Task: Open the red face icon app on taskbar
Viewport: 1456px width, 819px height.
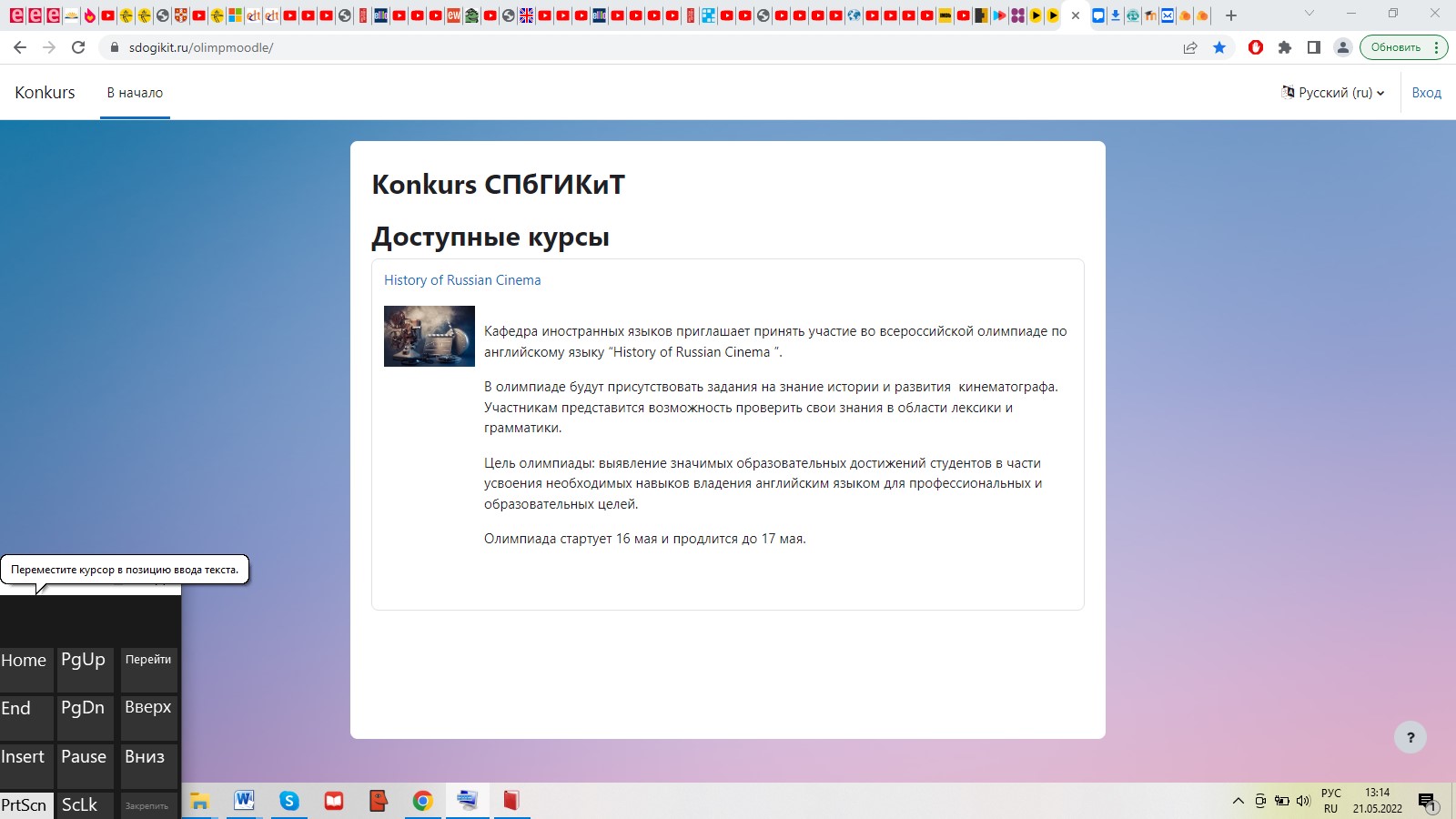Action: pyautogui.click(x=379, y=801)
